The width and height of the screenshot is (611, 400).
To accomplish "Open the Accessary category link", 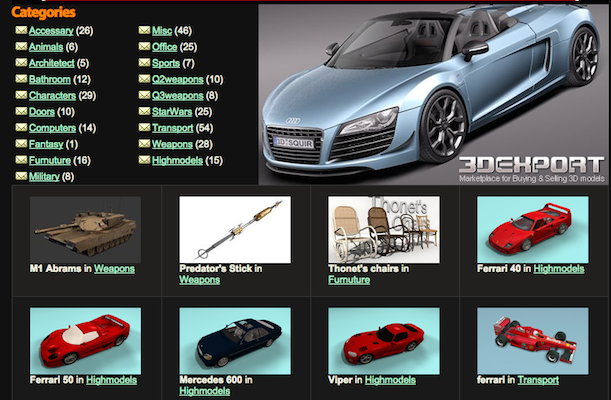I will click(x=51, y=31).
